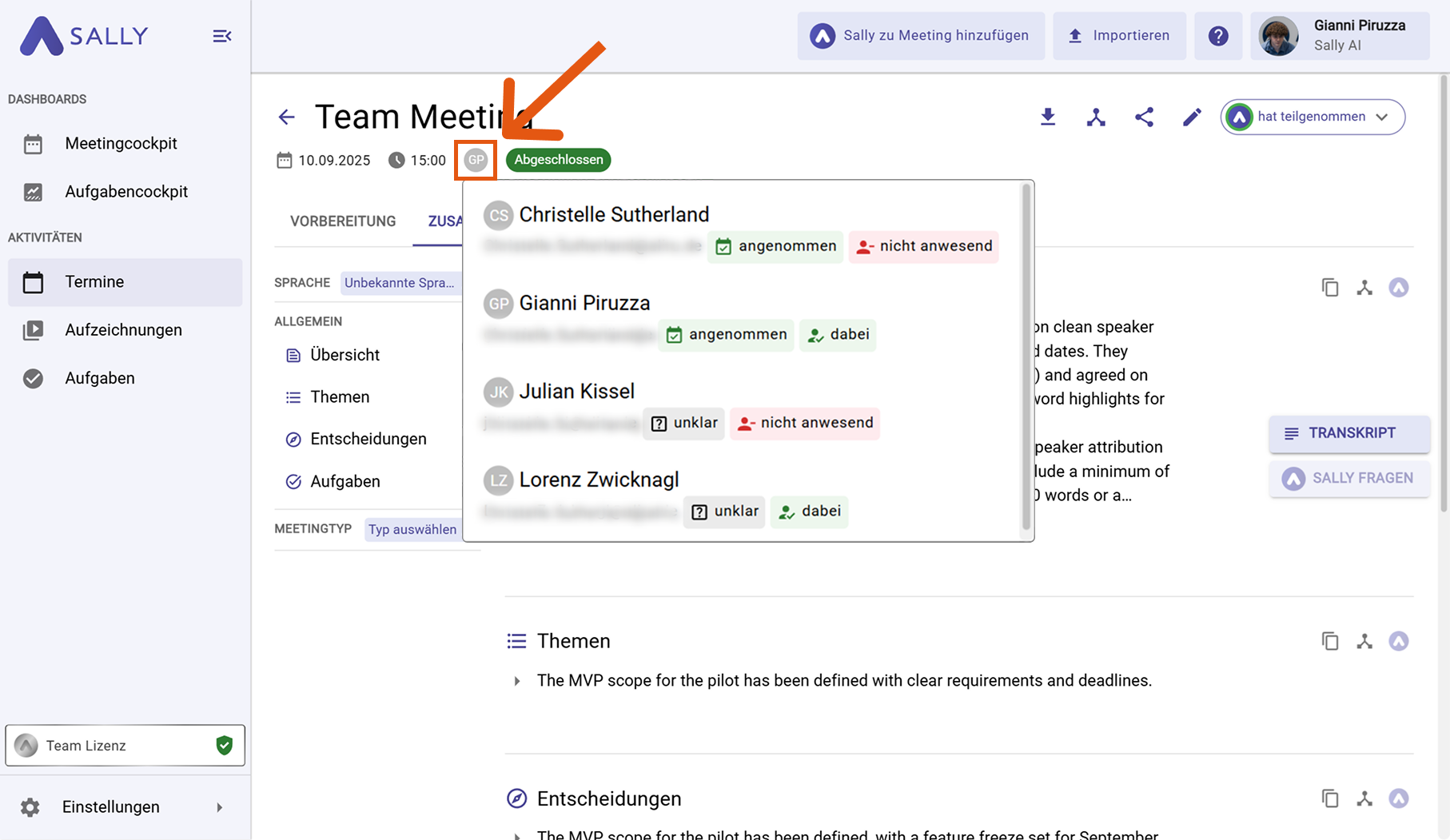Click the back arrow next to Team Meeting
This screenshot has width=1450, height=840.
286,117
